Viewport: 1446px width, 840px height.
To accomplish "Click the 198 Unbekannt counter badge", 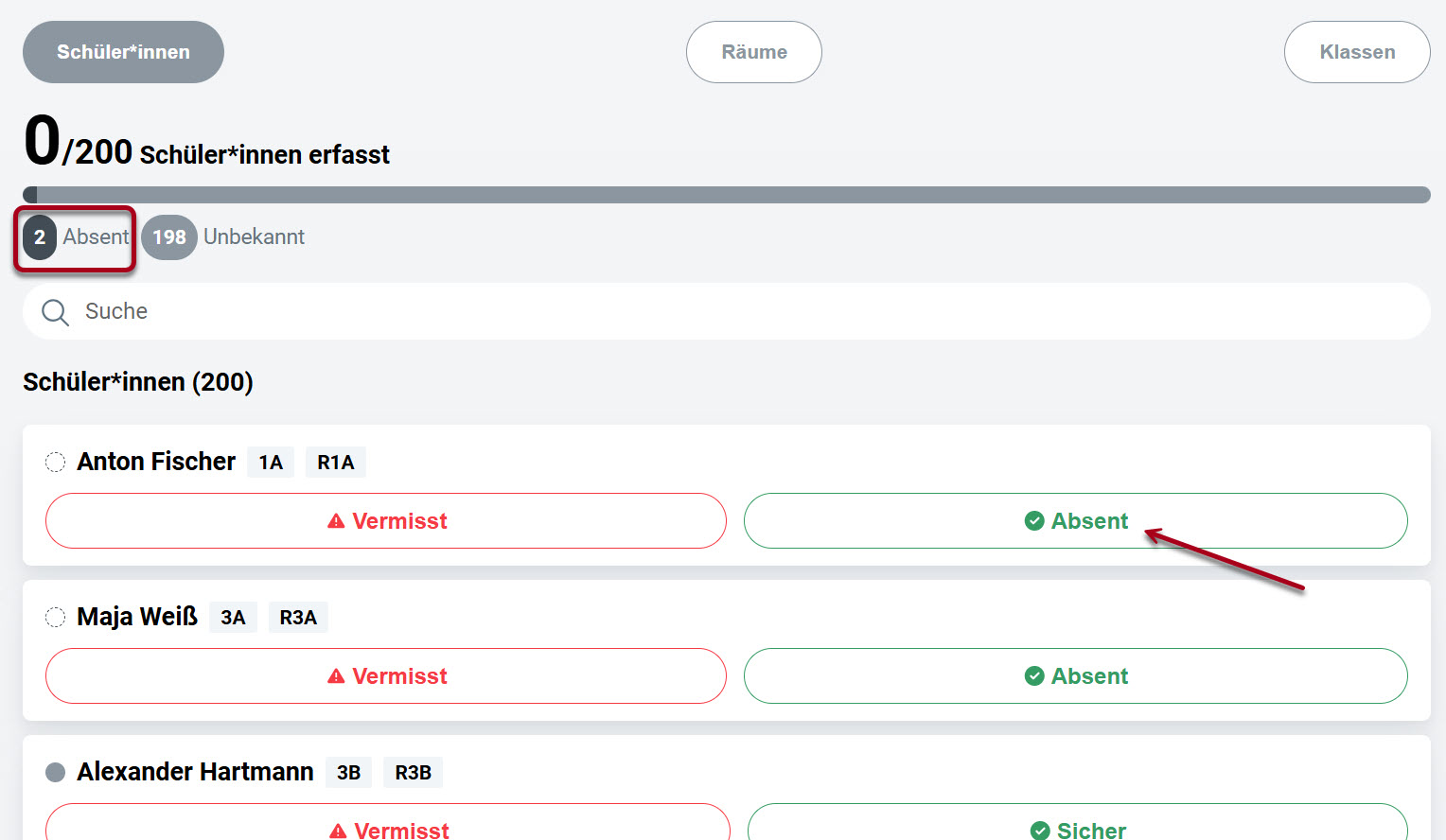I will pos(224,237).
